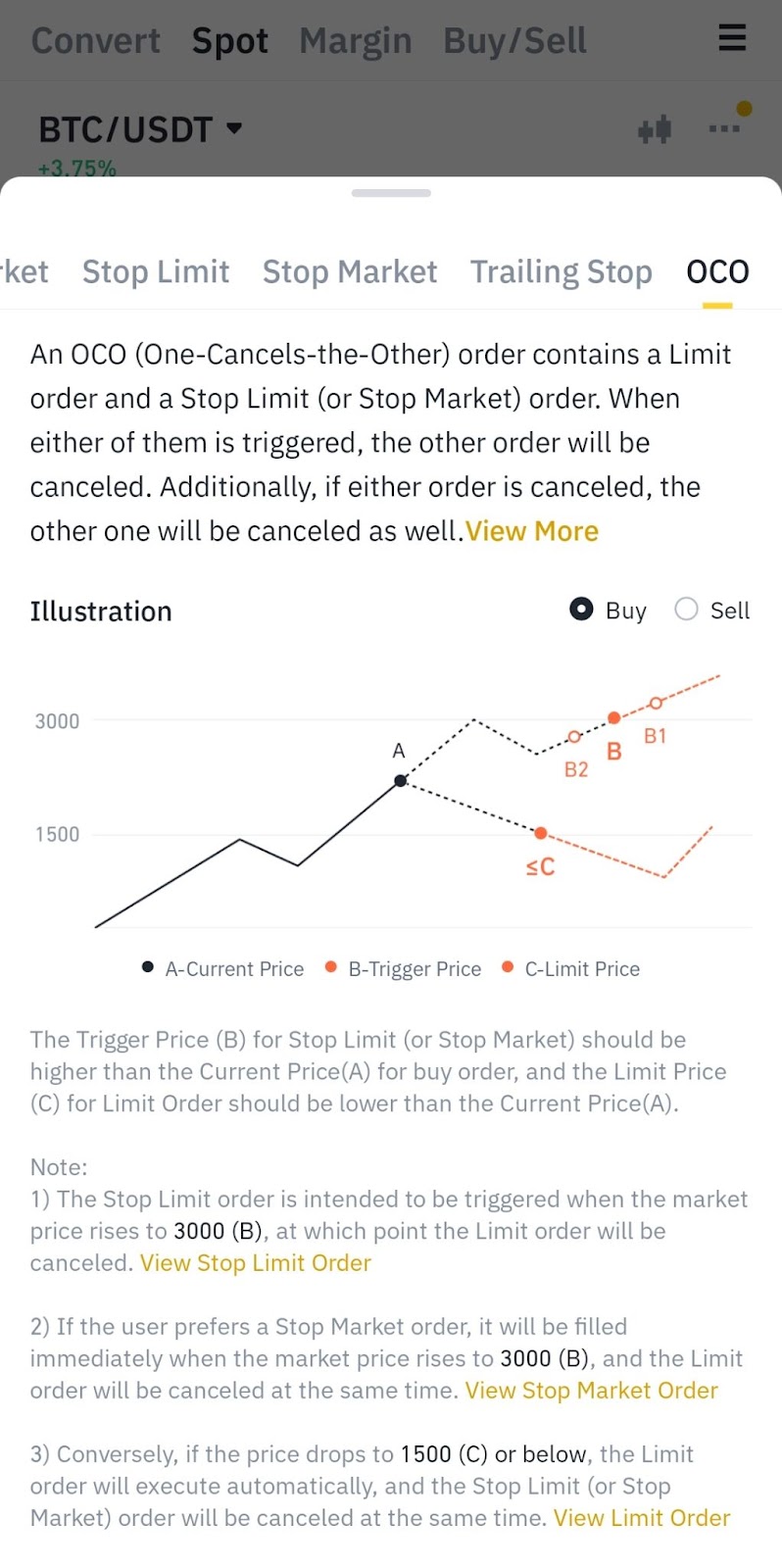782x1568 pixels.
Task: Click the B2 hollow circle marker
Action: pyautogui.click(x=575, y=737)
